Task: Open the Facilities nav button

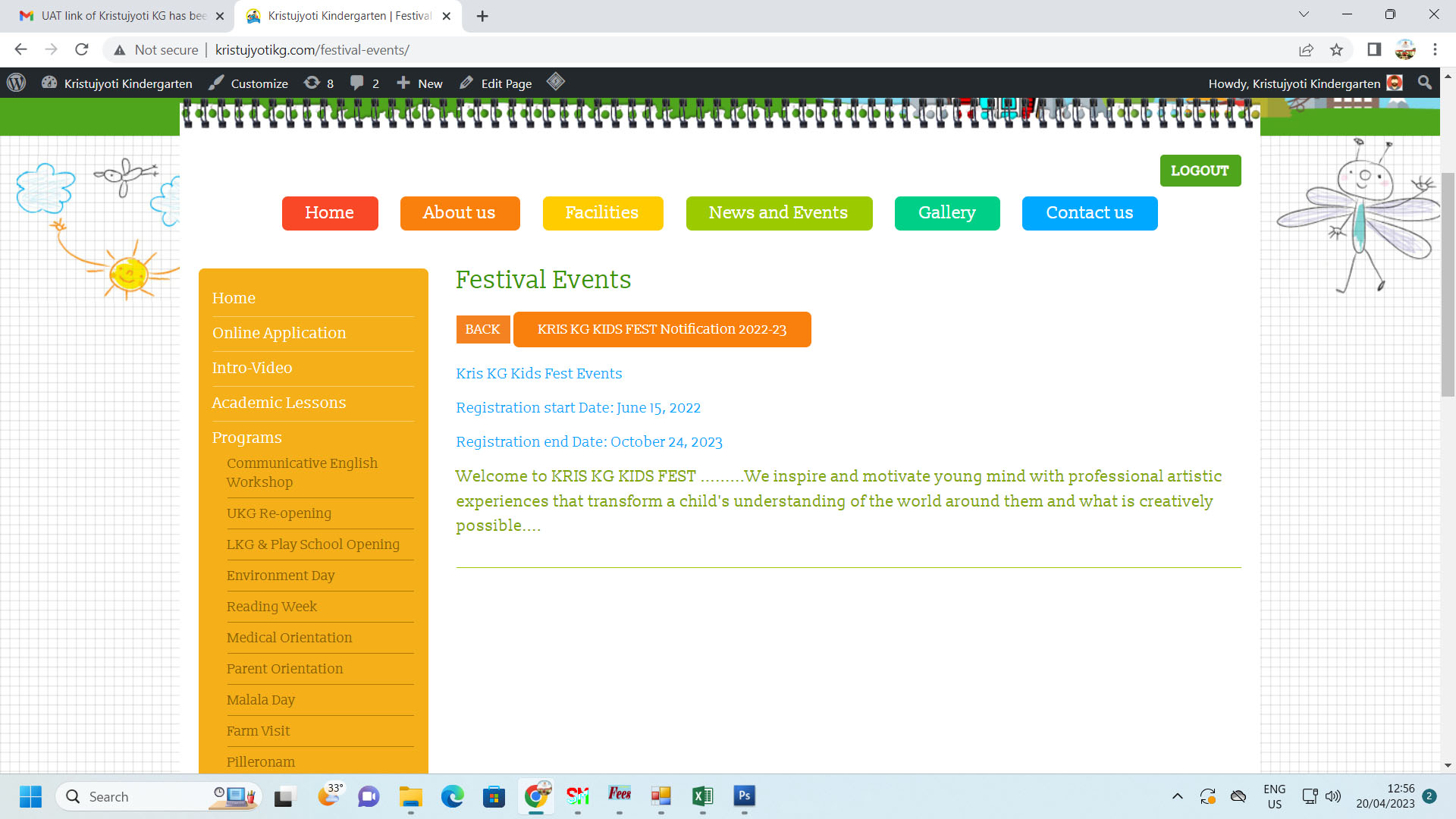Action: click(x=603, y=213)
